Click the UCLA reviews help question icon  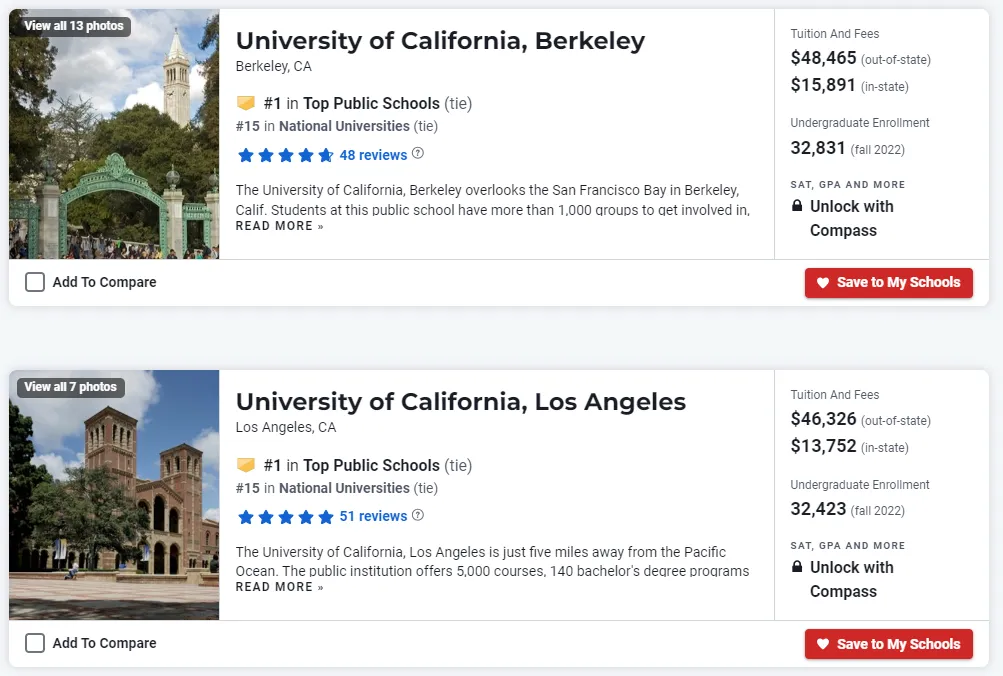pos(418,515)
